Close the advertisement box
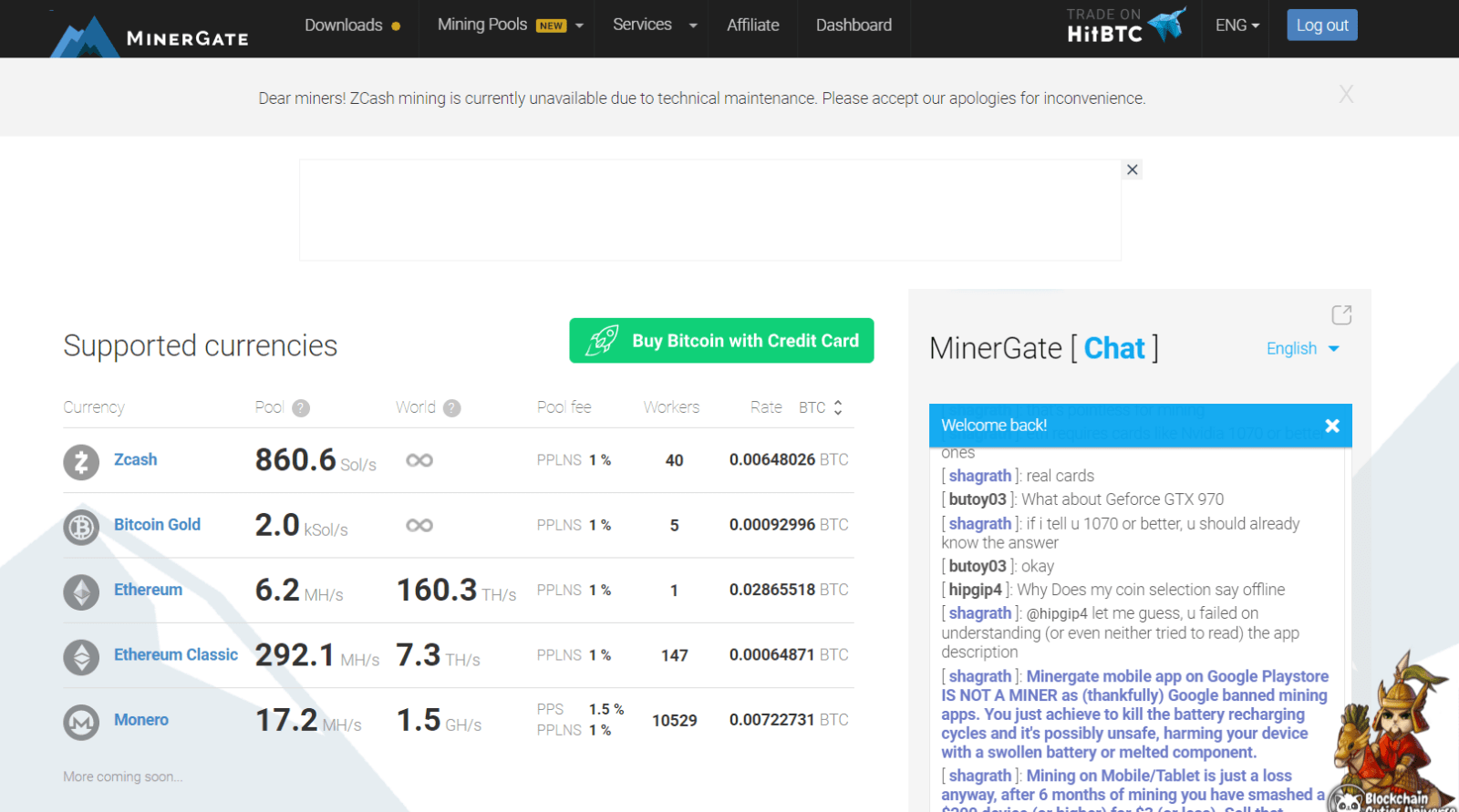This screenshot has width=1459, height=812. 1132,170
